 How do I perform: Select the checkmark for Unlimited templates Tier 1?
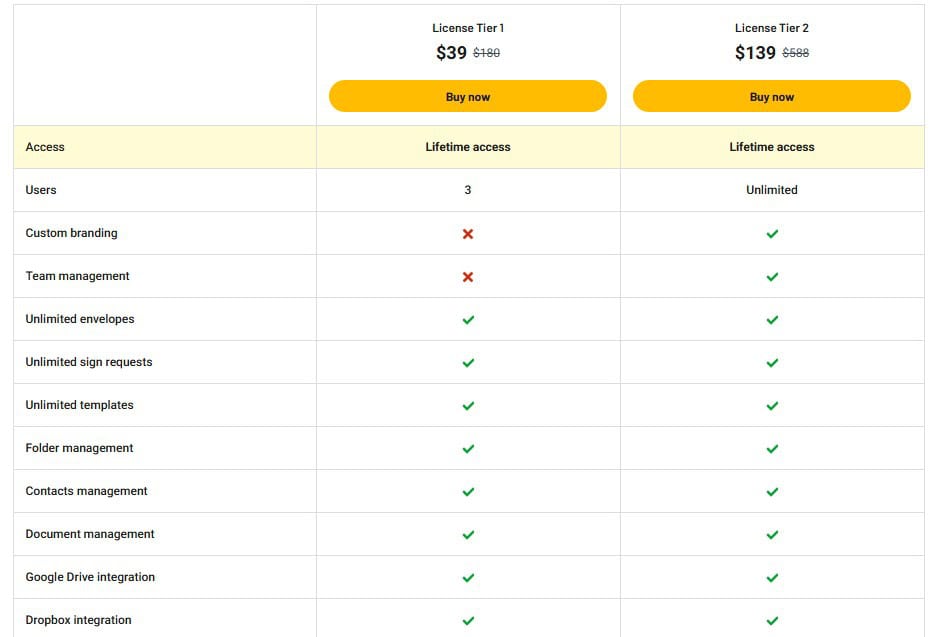tap(467, 405)
